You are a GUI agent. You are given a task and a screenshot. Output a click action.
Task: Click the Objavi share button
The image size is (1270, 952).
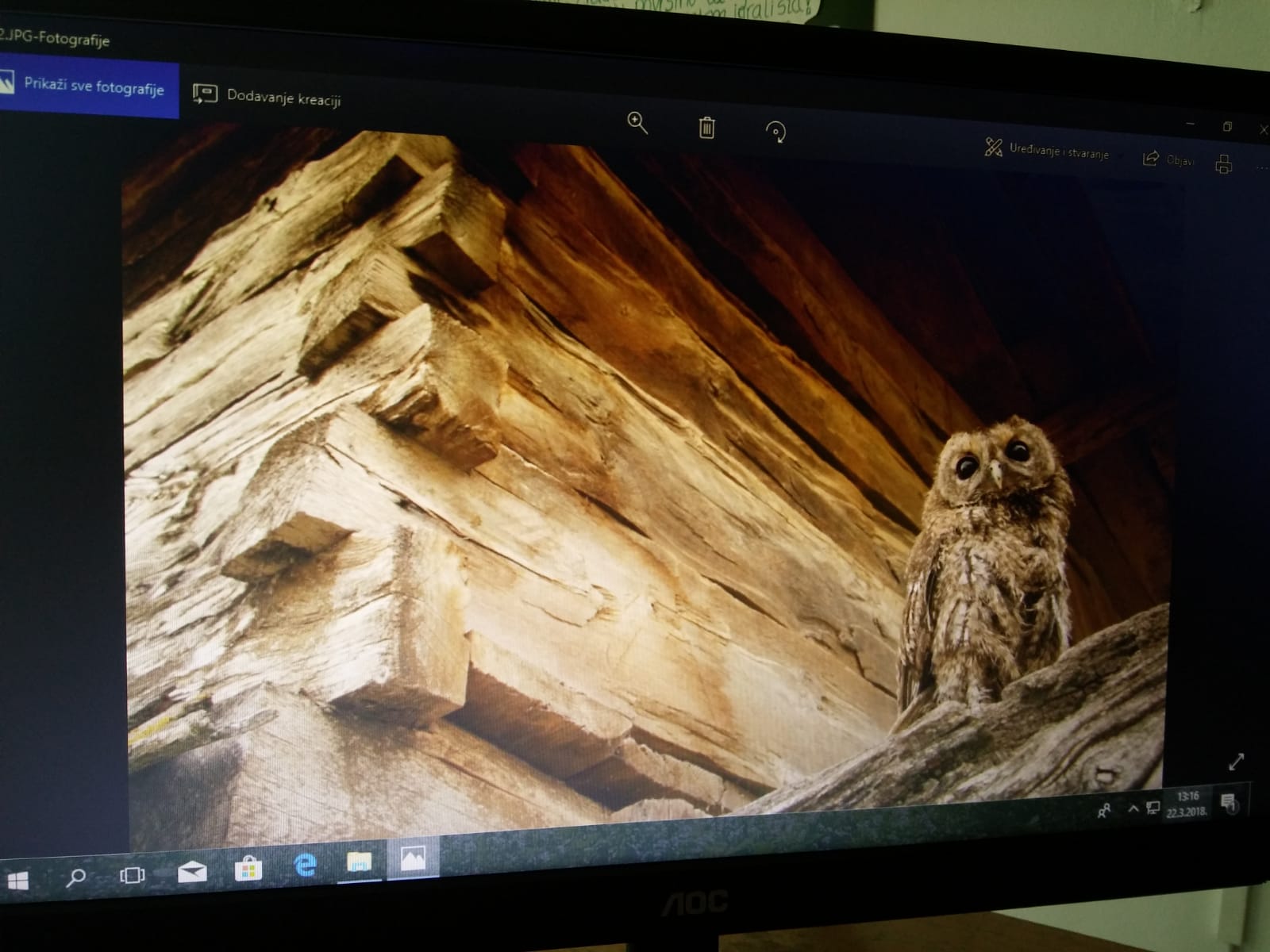click(1168, 159)
